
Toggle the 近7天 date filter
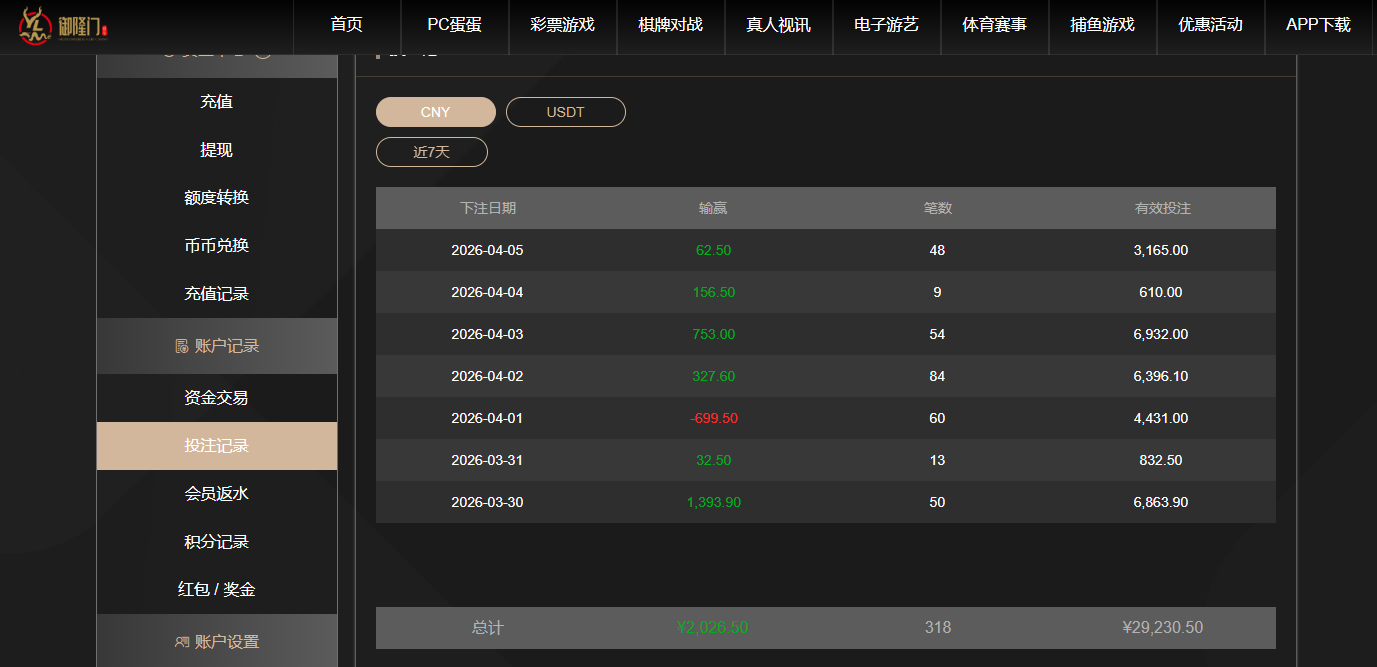431,151
